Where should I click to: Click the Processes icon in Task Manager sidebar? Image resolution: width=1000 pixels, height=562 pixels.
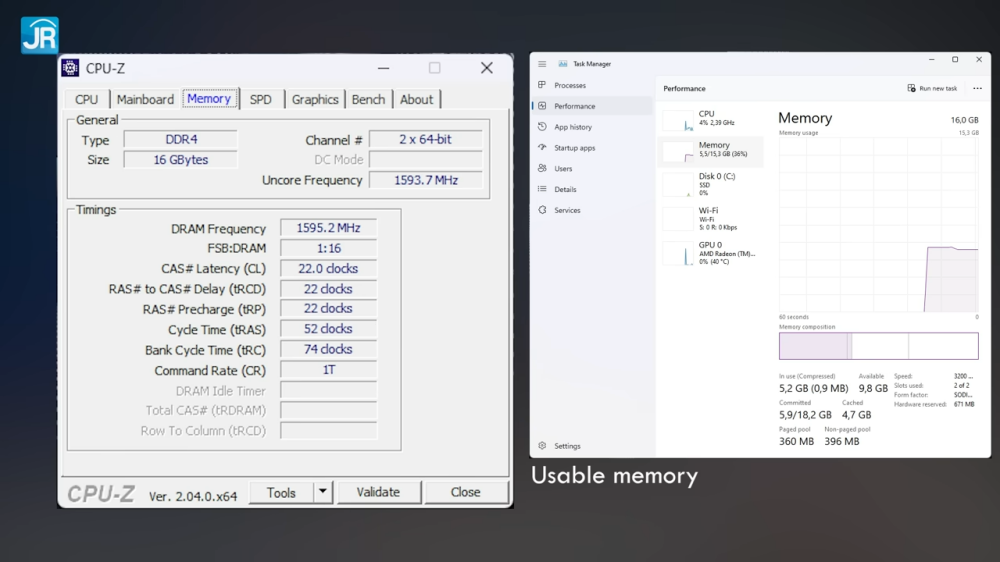pos(542,85)
